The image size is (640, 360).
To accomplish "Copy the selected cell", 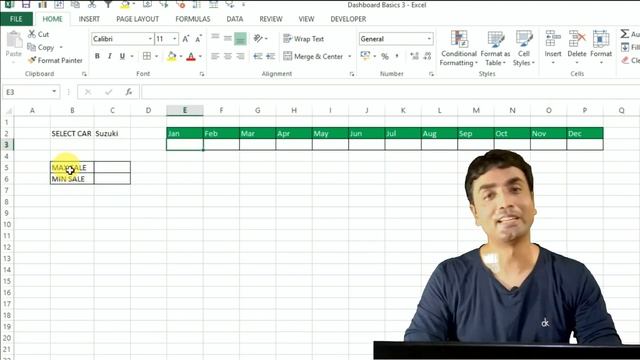I will tap(40, 47).
